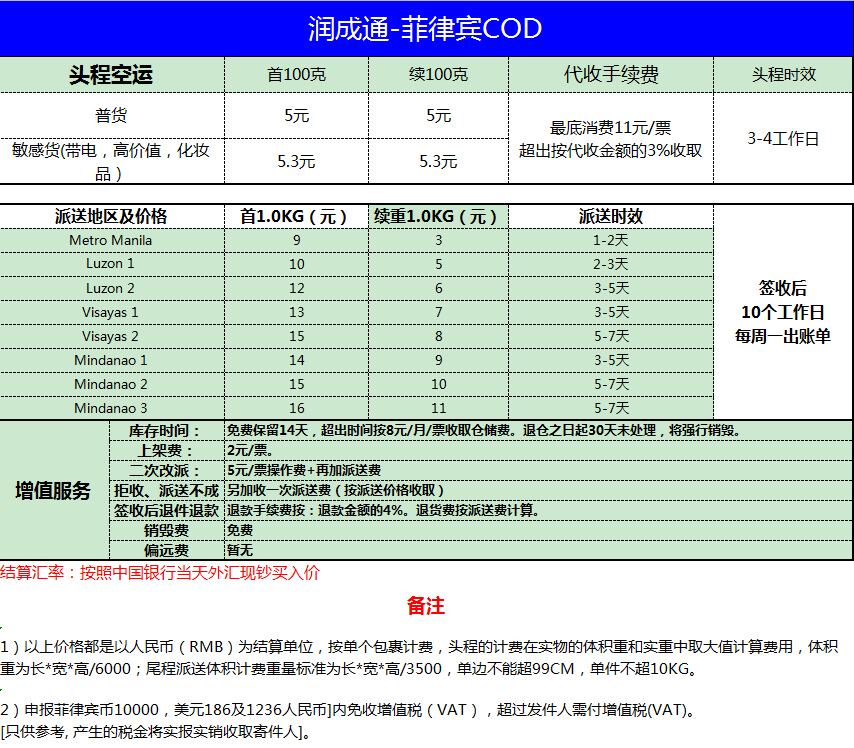The image size is (854, 748).
Task: Select the 签收后10个工作日每周一出账单 cell
Action: pos(783,312)
